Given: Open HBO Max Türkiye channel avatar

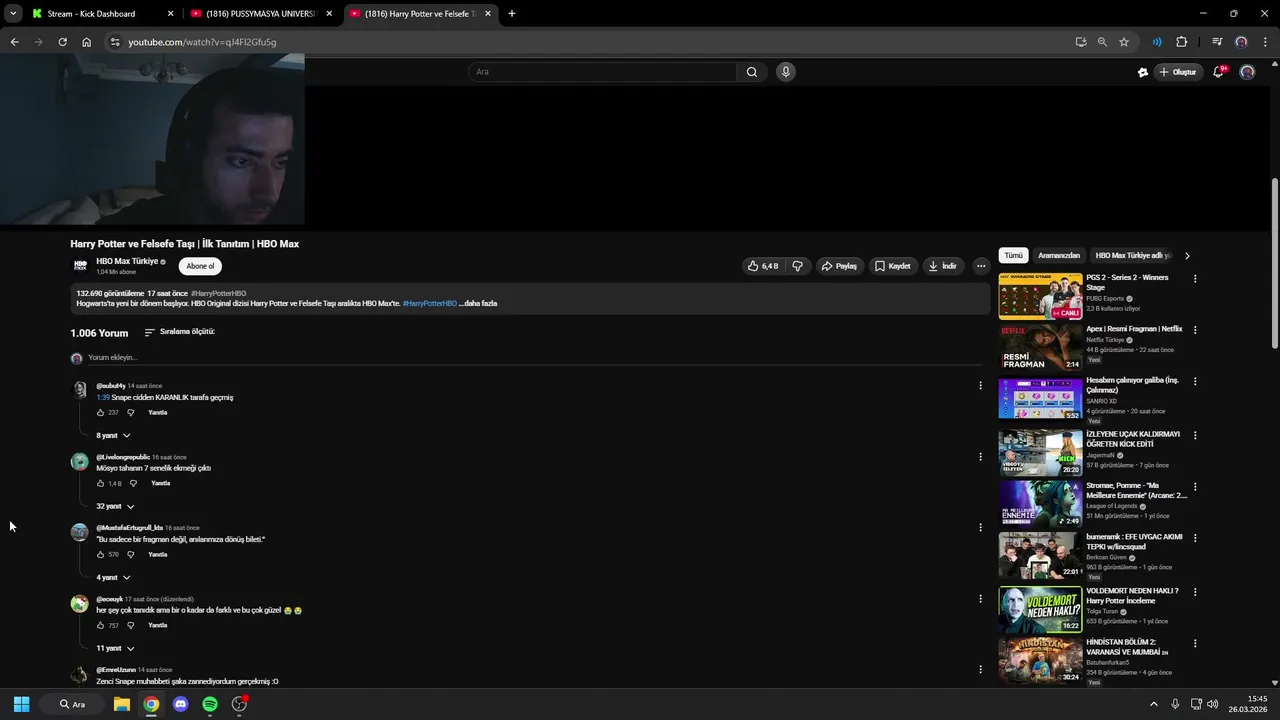Looking at the screenshot, I should pos(80,266).
